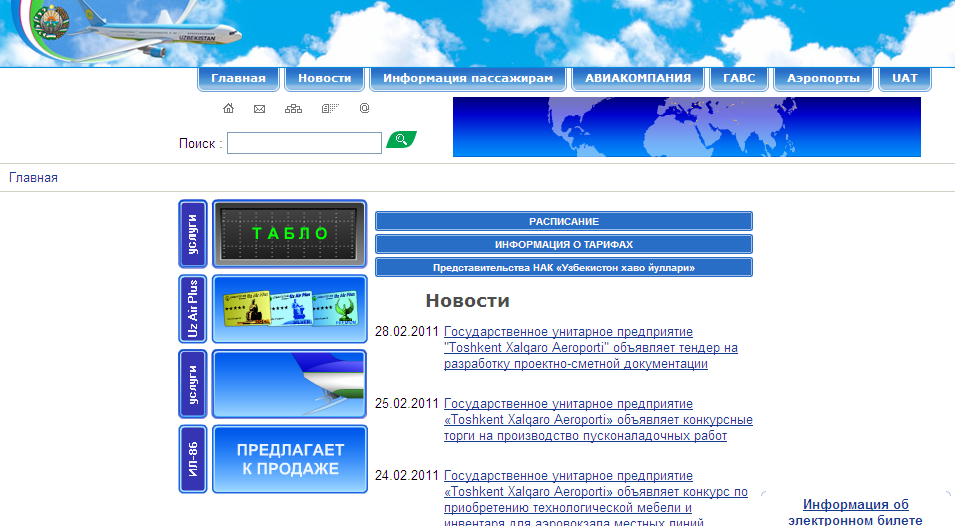Click the green magnifier search button

coord(401,139)
